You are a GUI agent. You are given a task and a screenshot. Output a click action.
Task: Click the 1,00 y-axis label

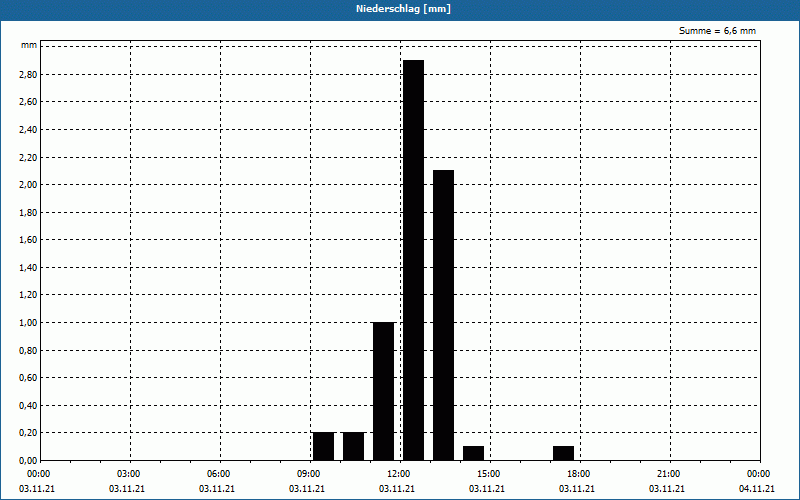[x=28, y=322]
